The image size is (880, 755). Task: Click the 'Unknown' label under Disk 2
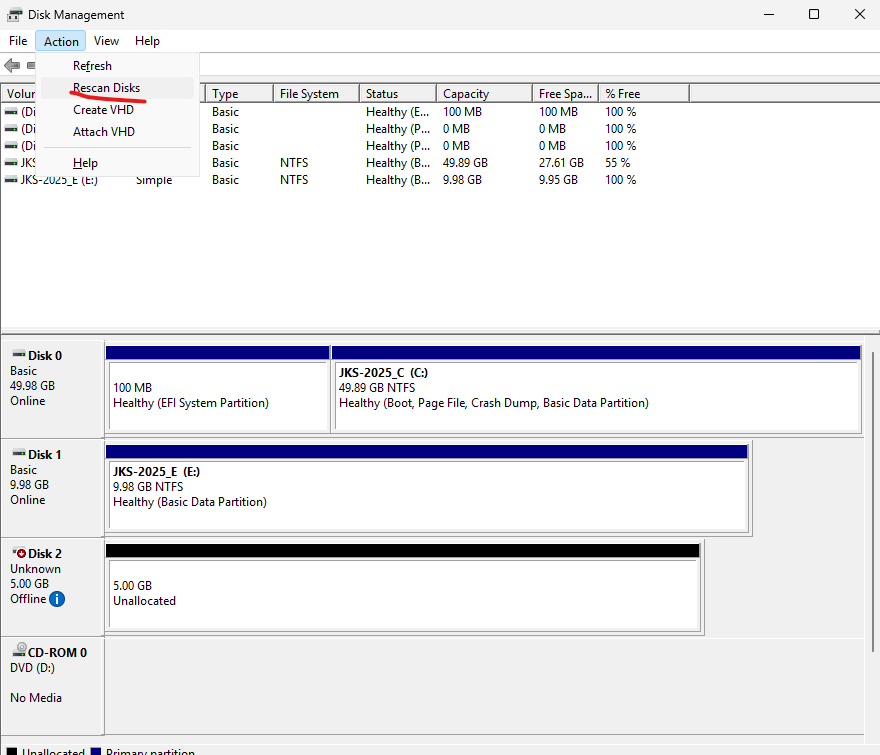[x=35, y=569]
